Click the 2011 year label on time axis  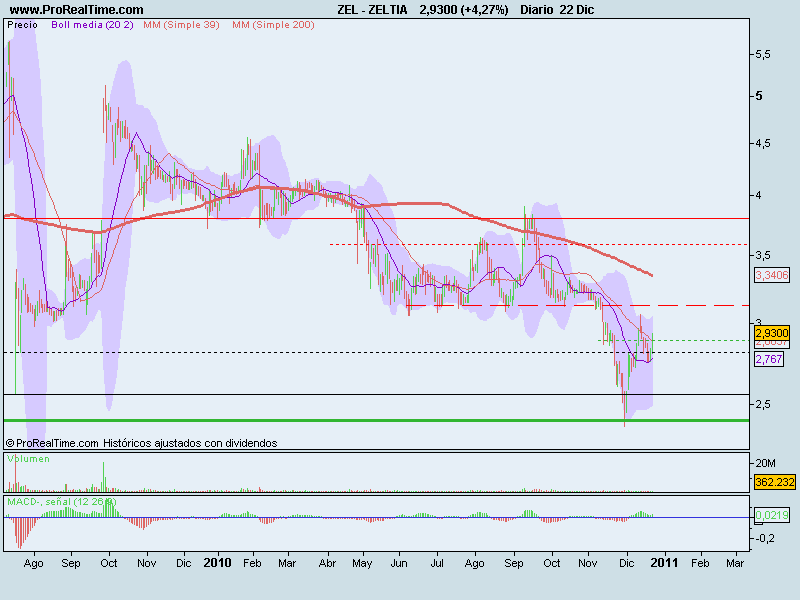point(664,563)
